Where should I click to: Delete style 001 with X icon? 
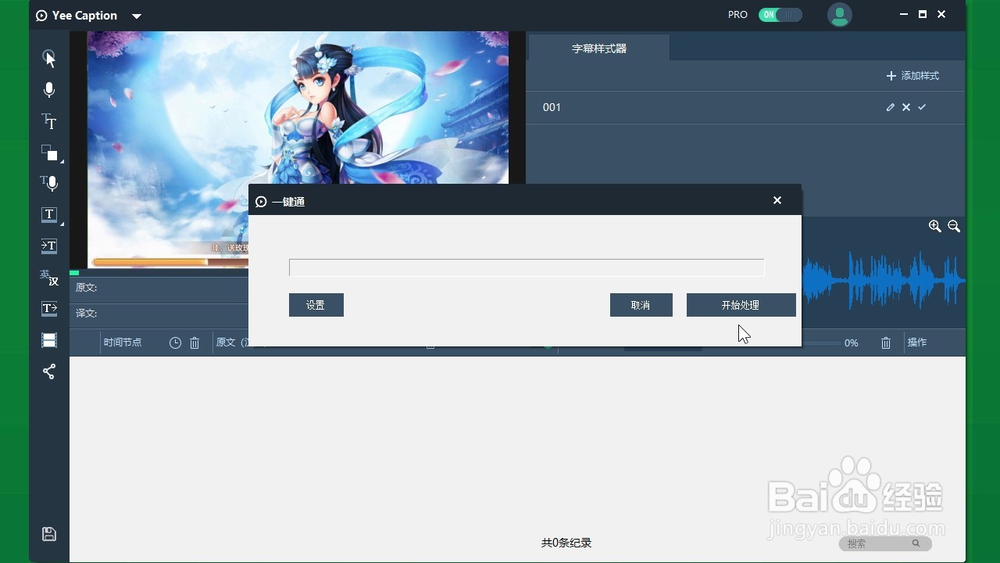click(x=906, y=107)
